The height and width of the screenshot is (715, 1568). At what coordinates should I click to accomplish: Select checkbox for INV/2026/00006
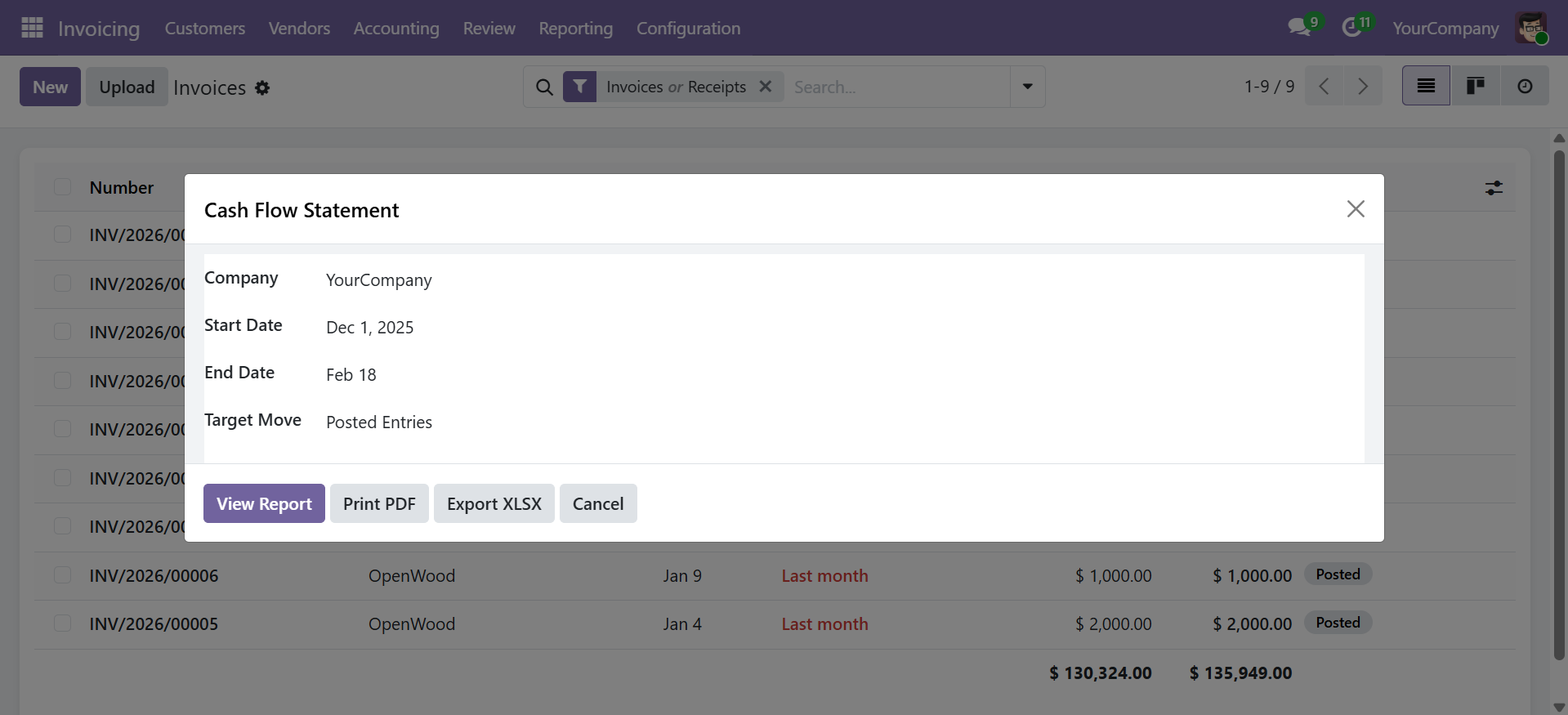pyautogui.click(x=62, y=575)
